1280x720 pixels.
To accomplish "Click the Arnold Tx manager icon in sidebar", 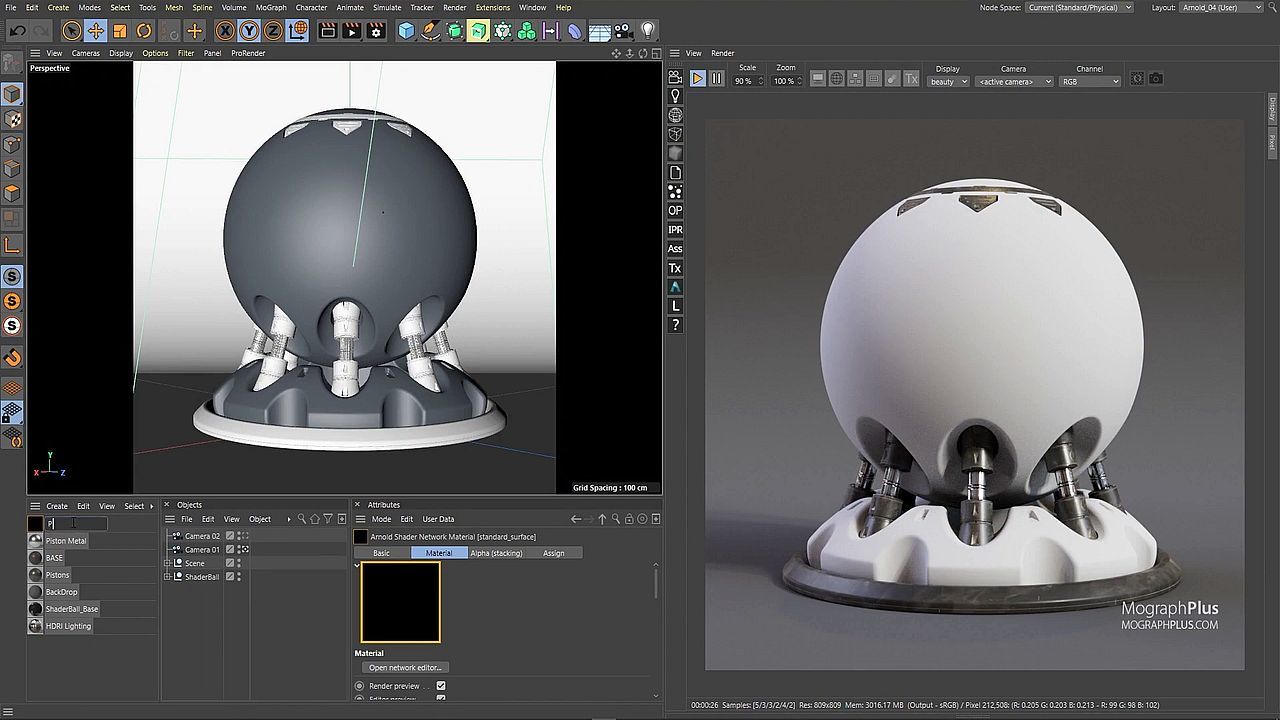I will coord(675,268).
